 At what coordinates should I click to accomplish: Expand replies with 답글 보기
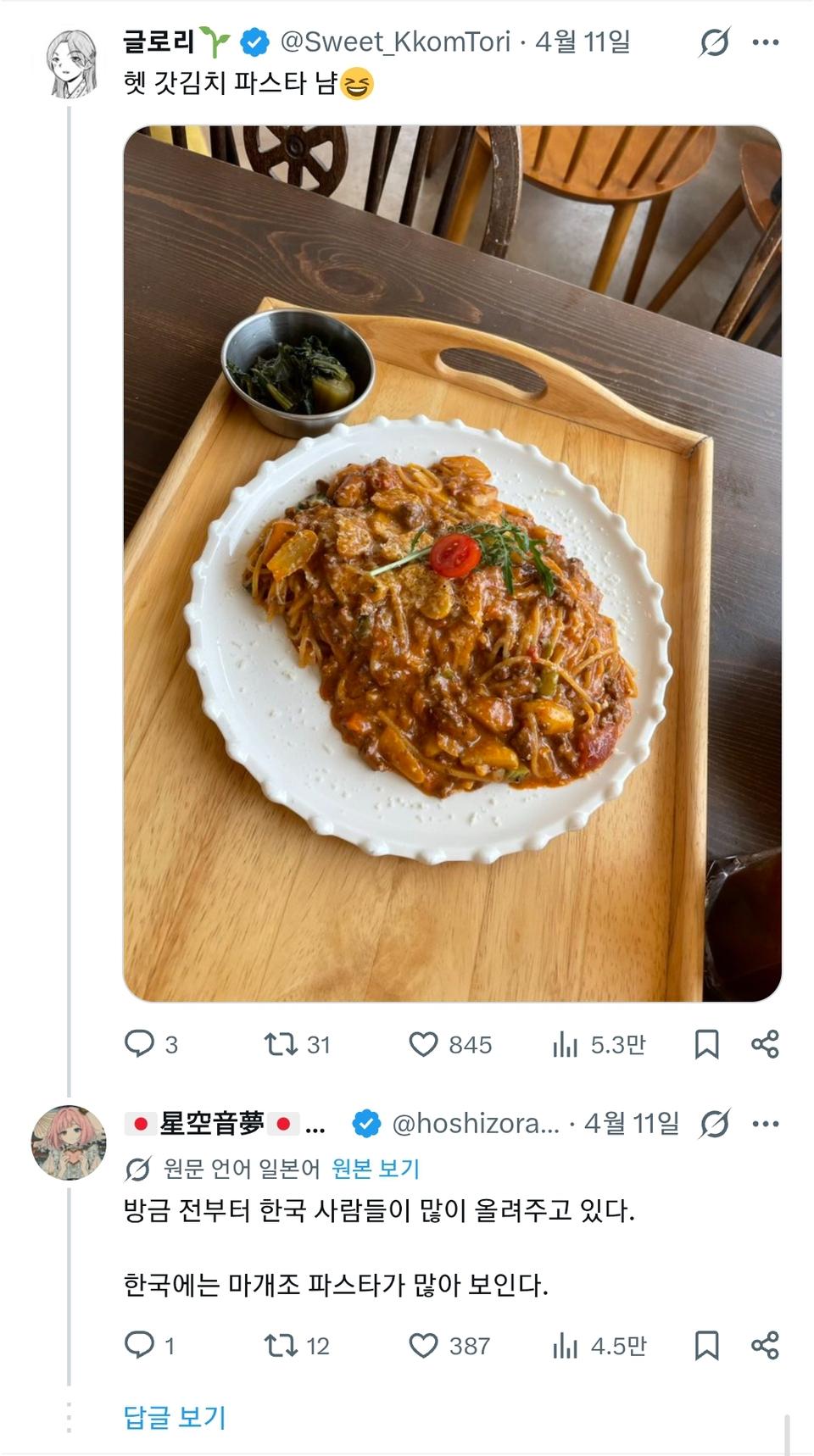[175, 1417]
